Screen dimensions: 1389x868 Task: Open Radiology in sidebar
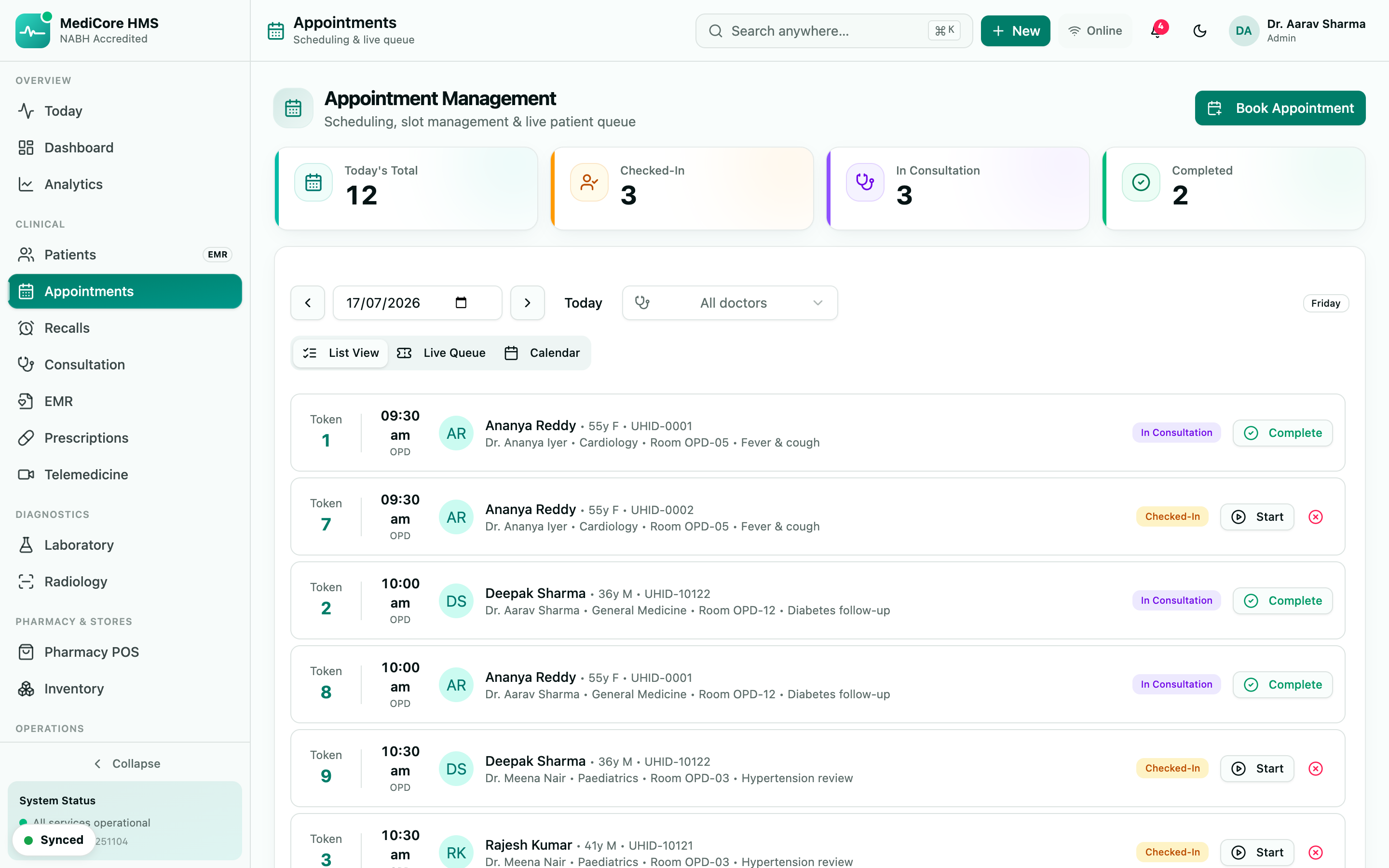(125, 582)
